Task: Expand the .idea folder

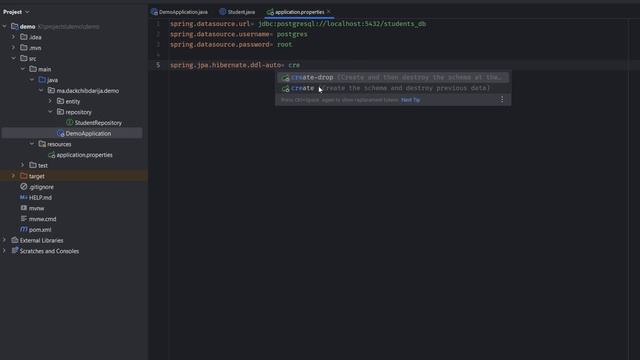Action: (x=13, y=37)
